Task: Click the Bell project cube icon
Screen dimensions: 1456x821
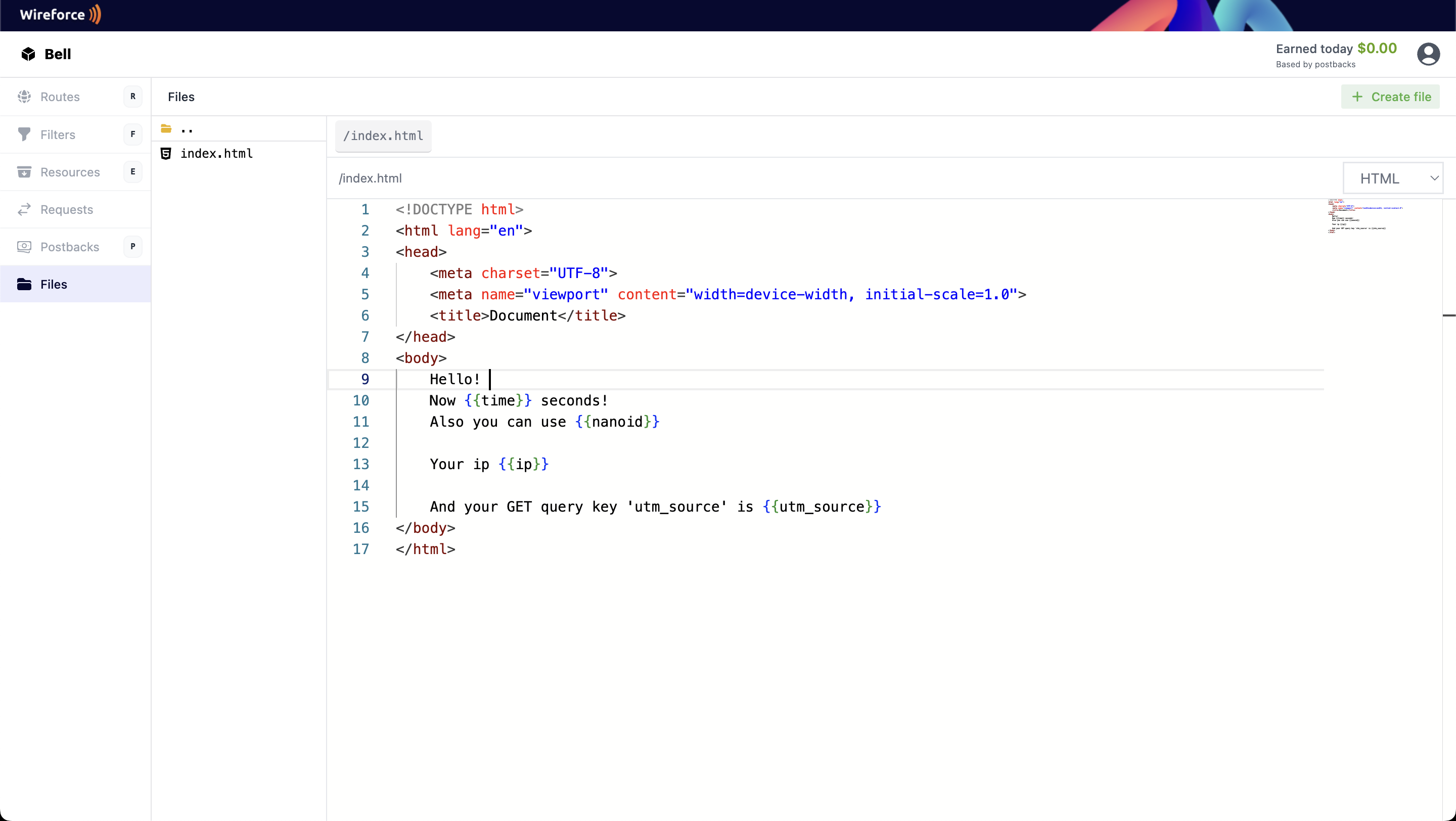Action: (x=28, y=54)
